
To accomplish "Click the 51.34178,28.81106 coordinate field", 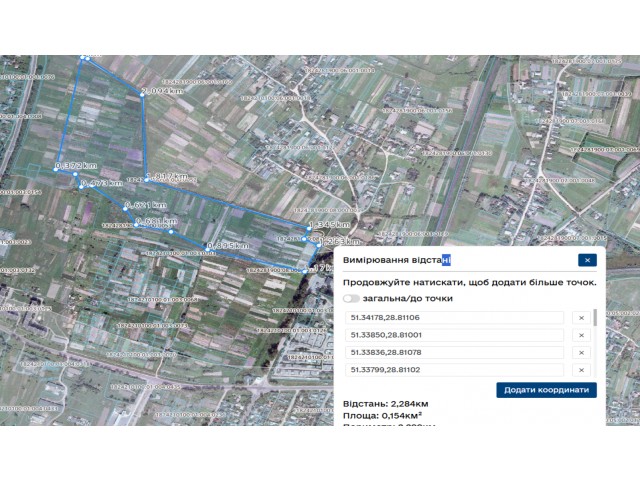I will (454, 318).
